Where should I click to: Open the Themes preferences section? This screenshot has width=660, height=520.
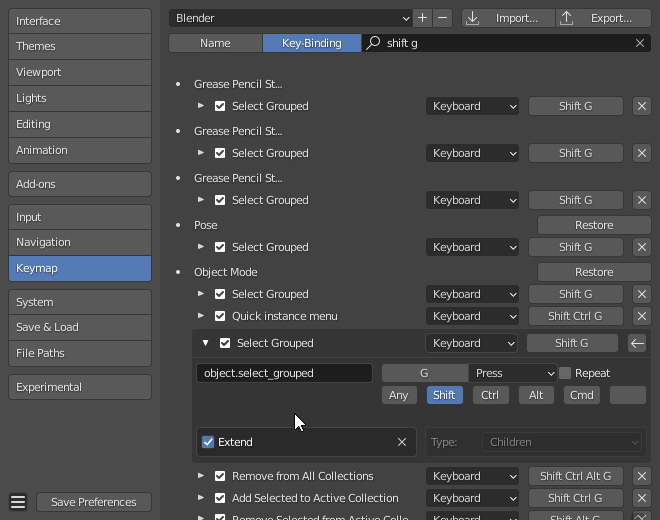80,46
